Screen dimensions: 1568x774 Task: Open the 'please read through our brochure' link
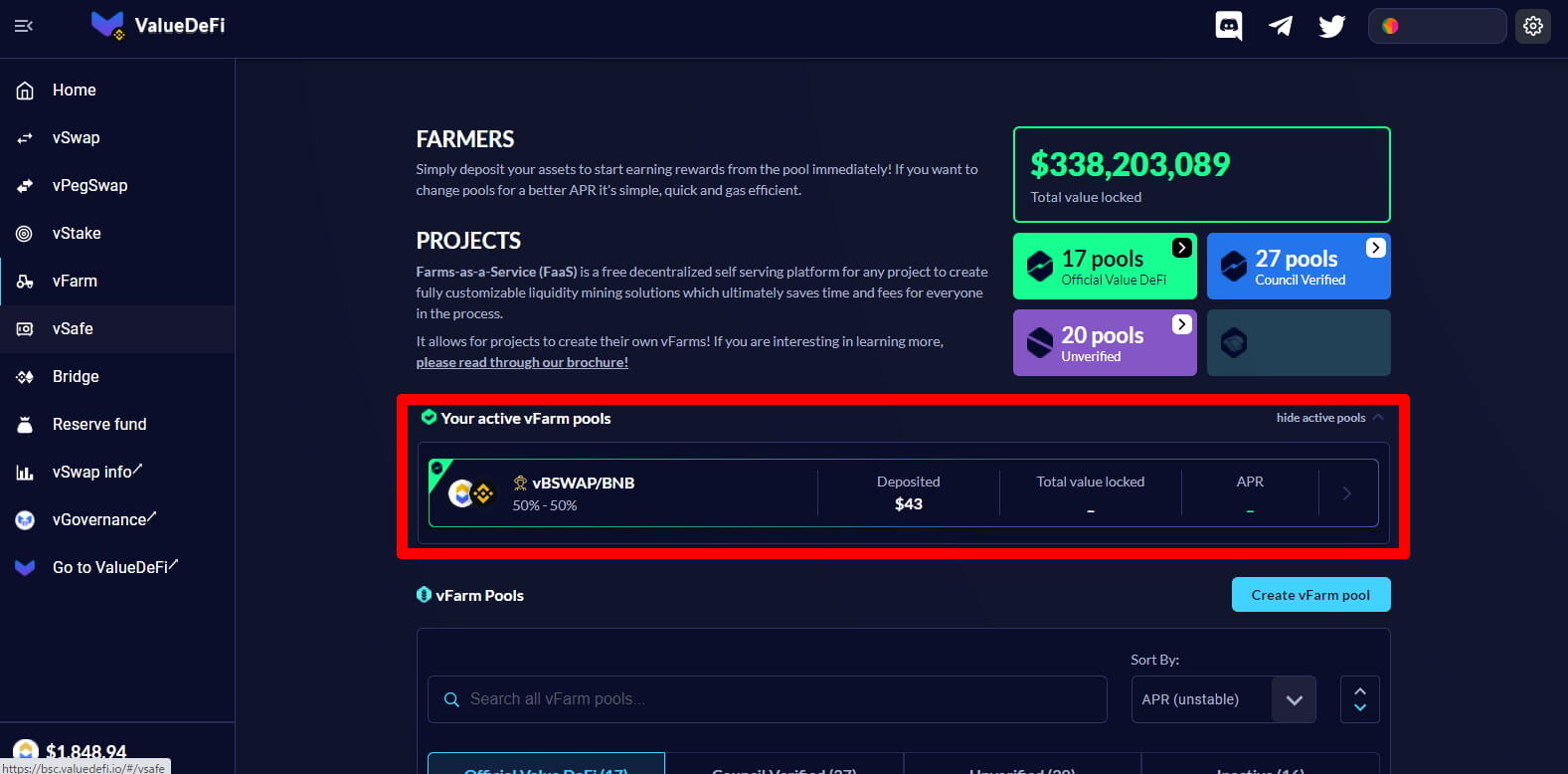tap(522, 363)
